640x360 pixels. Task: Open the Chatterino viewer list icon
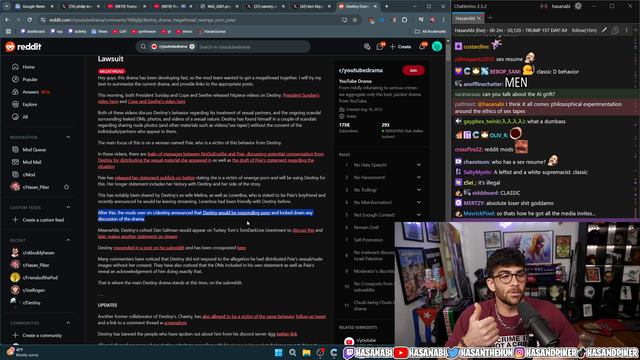(615, 30)
